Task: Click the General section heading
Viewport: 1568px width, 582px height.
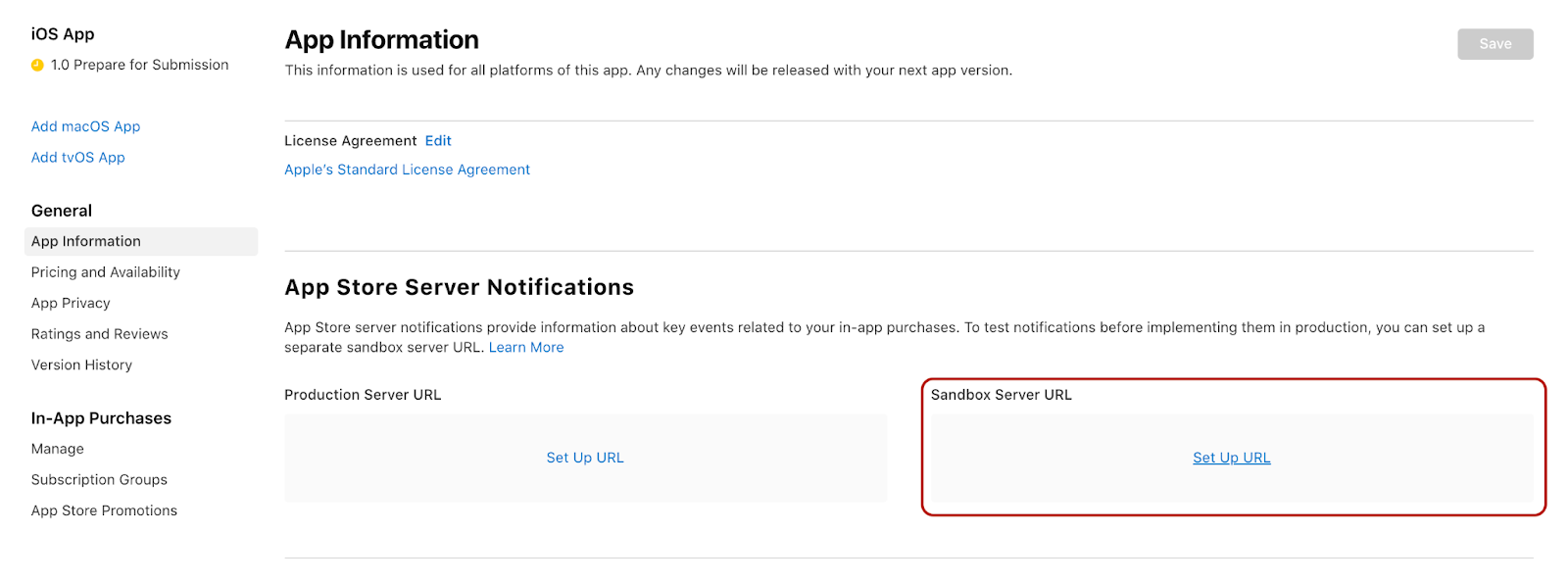Action: [x=62, y=211]
